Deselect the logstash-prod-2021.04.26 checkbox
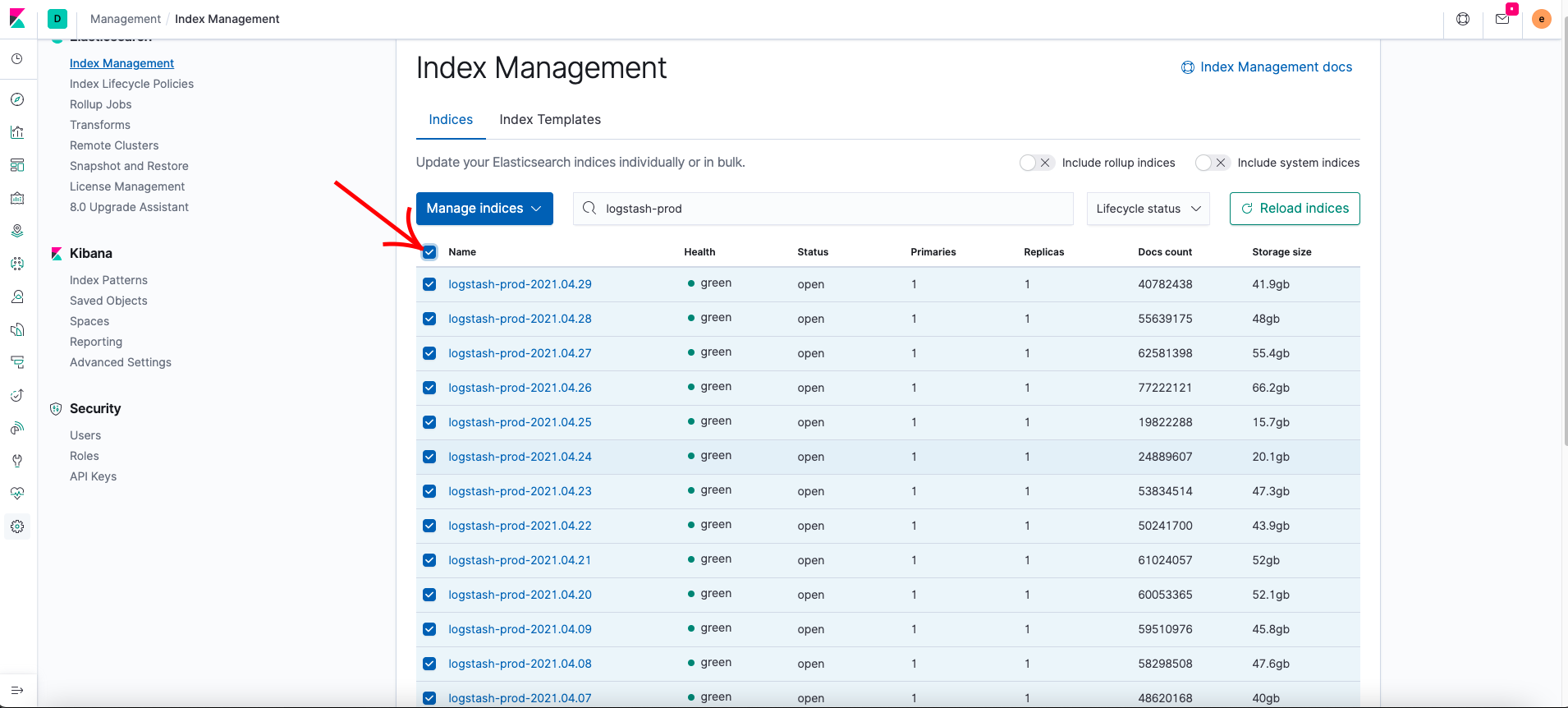The image size is (1568, 708). coord(429,388)
